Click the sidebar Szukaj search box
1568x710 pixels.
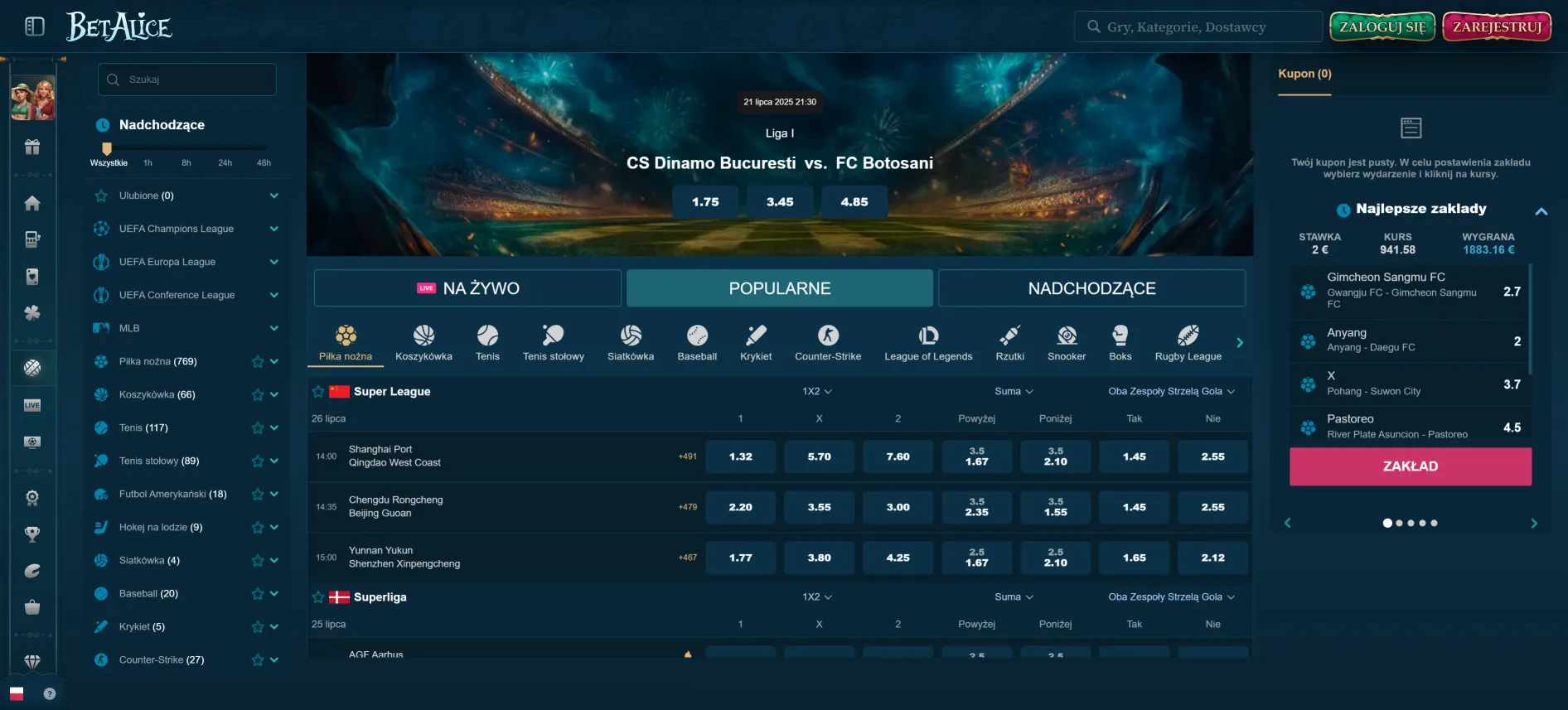pyautogui.click(x=187, y=80)
